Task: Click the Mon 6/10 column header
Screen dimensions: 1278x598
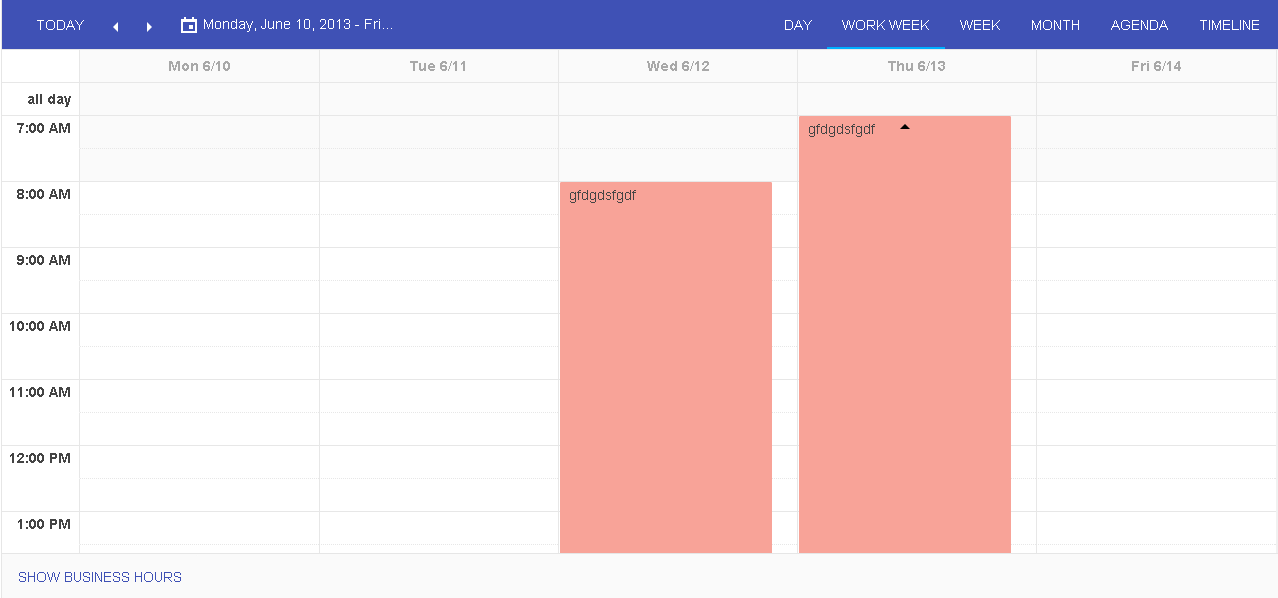Action: (199, 66)
